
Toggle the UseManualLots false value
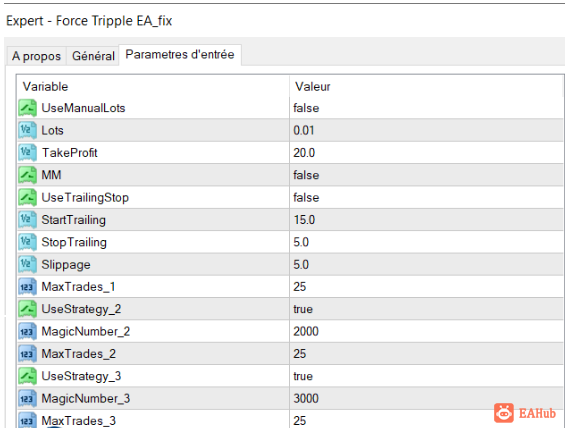point(427,108)
